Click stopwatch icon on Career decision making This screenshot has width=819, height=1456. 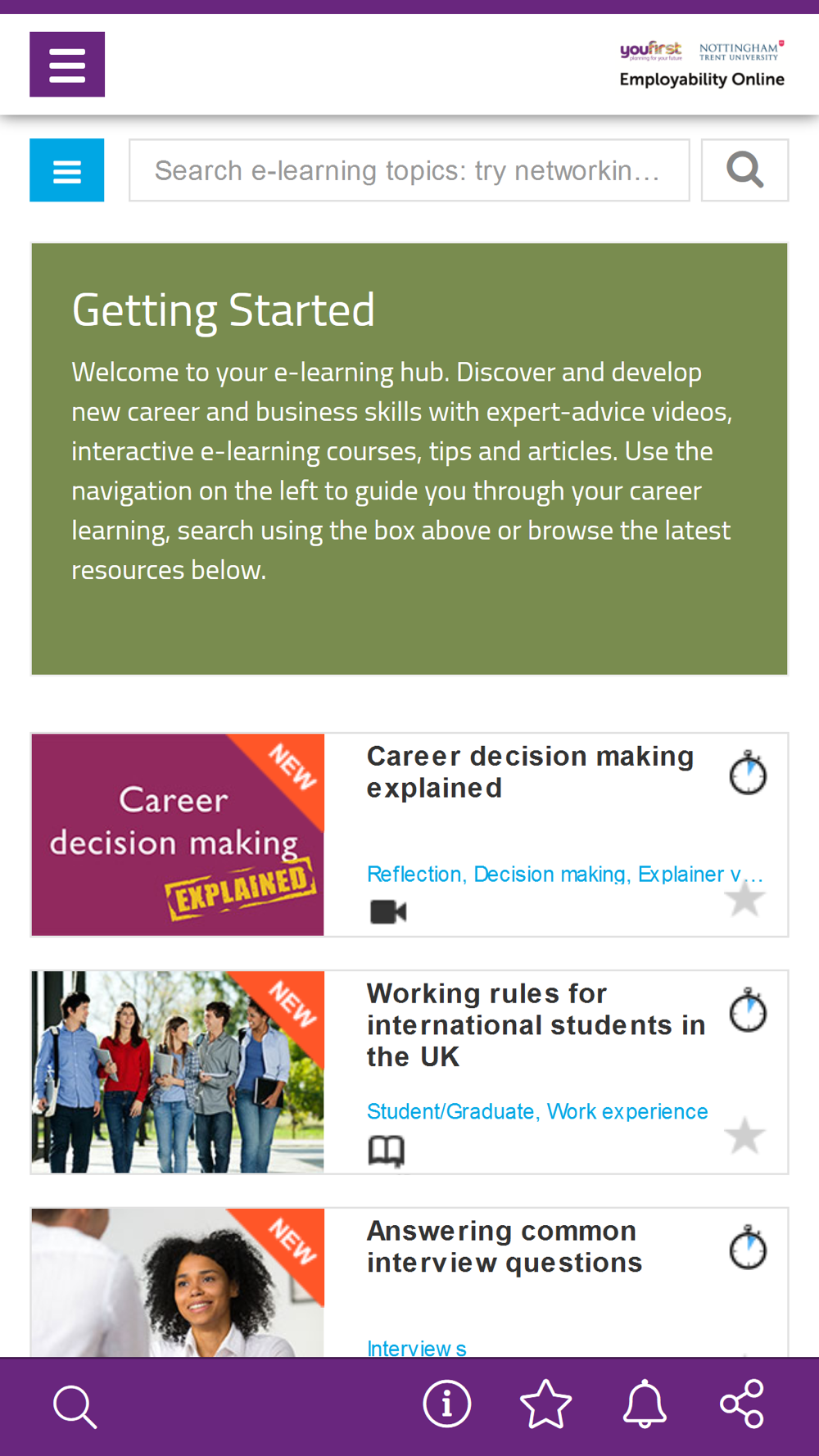pyautogui.click(x=748, y=773)
